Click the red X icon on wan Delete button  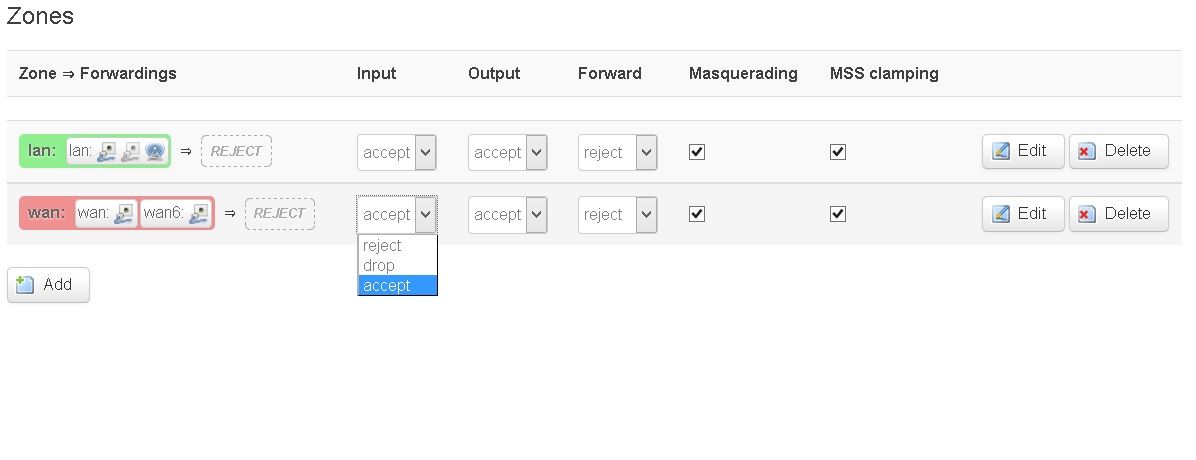(x=1086, y=214)
